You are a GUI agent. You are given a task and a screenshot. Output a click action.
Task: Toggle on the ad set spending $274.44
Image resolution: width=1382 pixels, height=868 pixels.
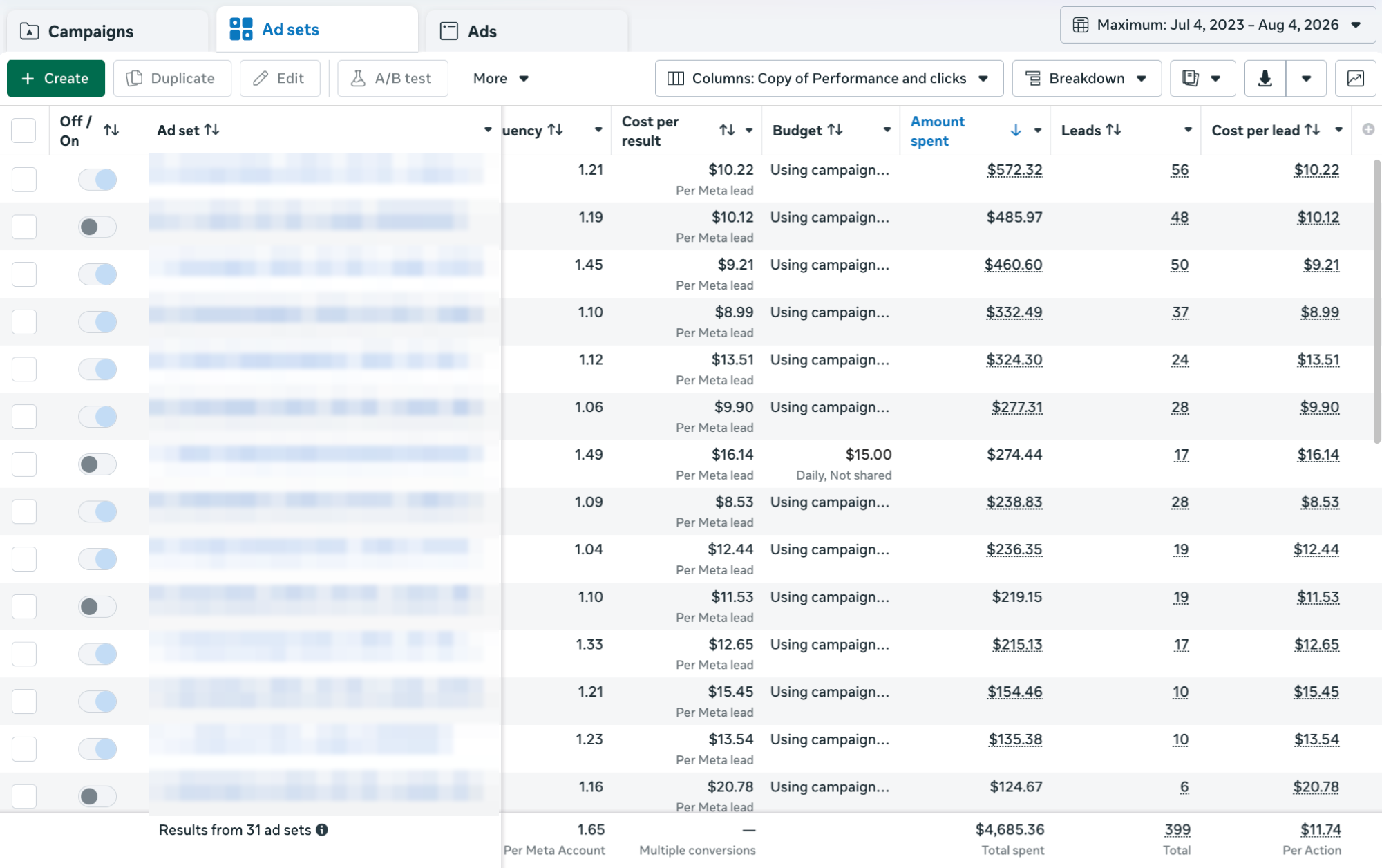click(97, 464)
